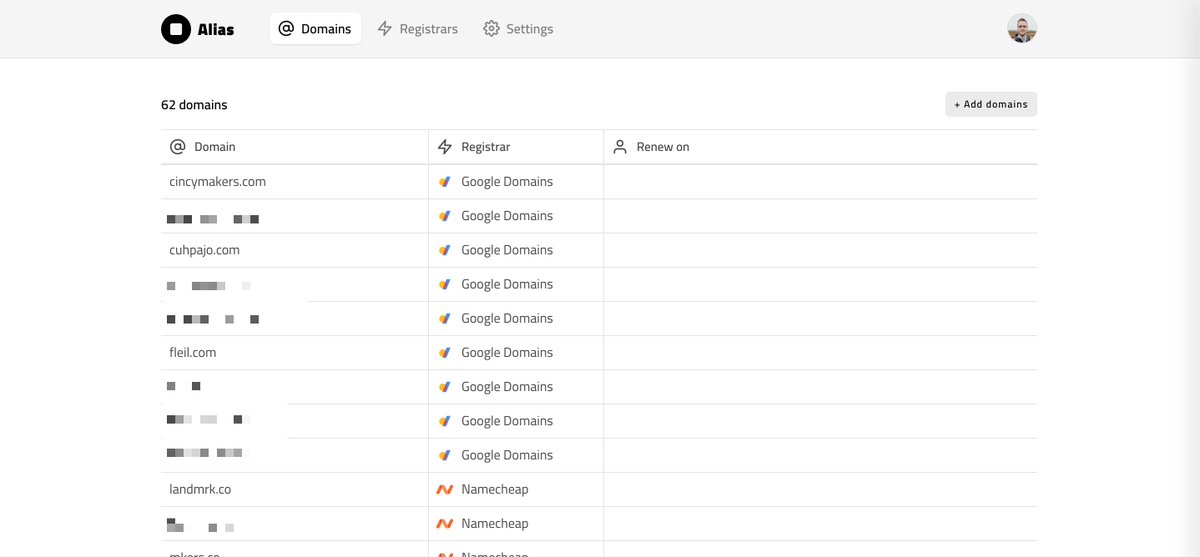
Task: Click Google Domains text in fleil.com row
Action: (507, 352)
